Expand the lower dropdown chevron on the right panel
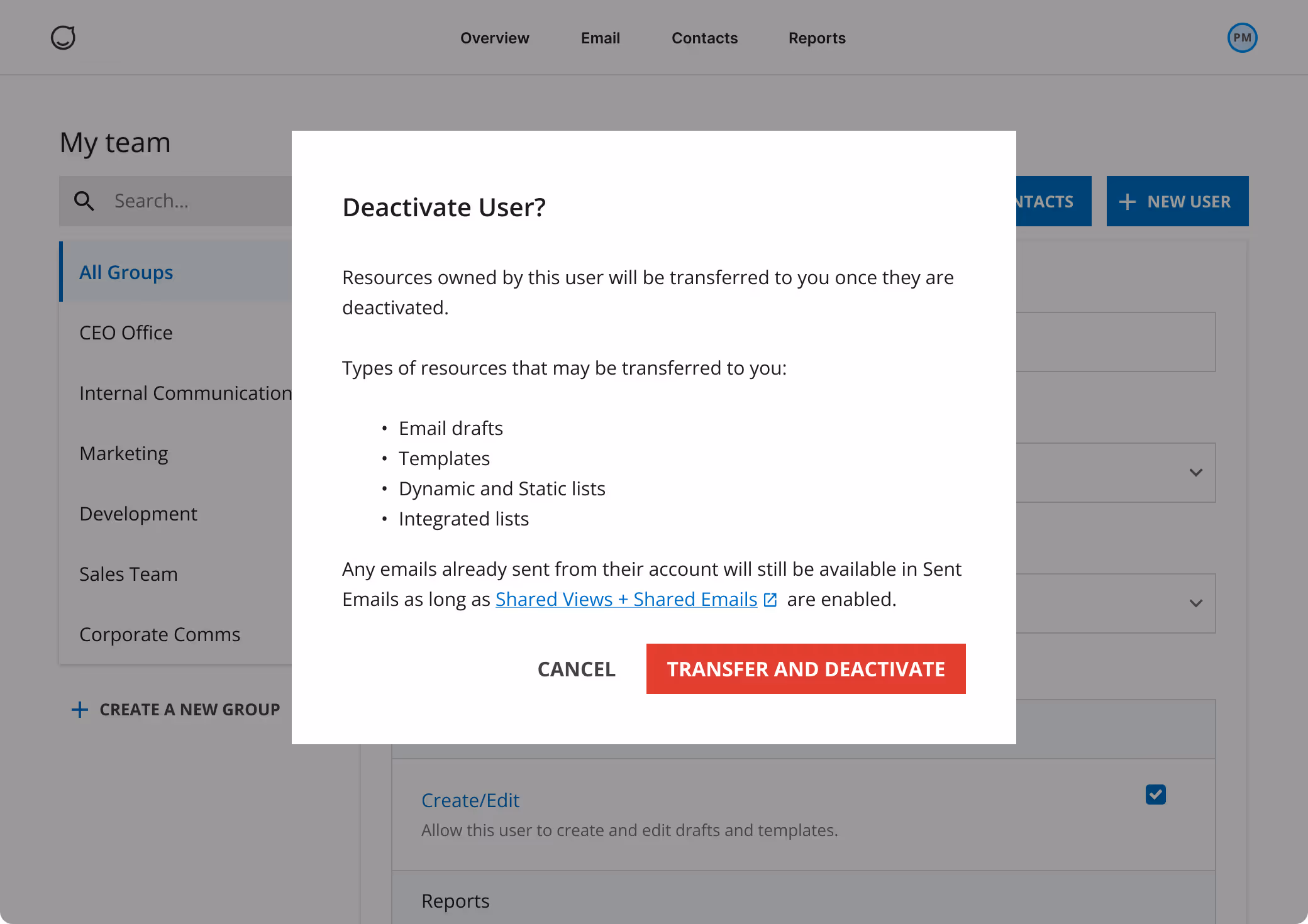This screenshot has height=924, width=1308. click(x=1195, y=603)
